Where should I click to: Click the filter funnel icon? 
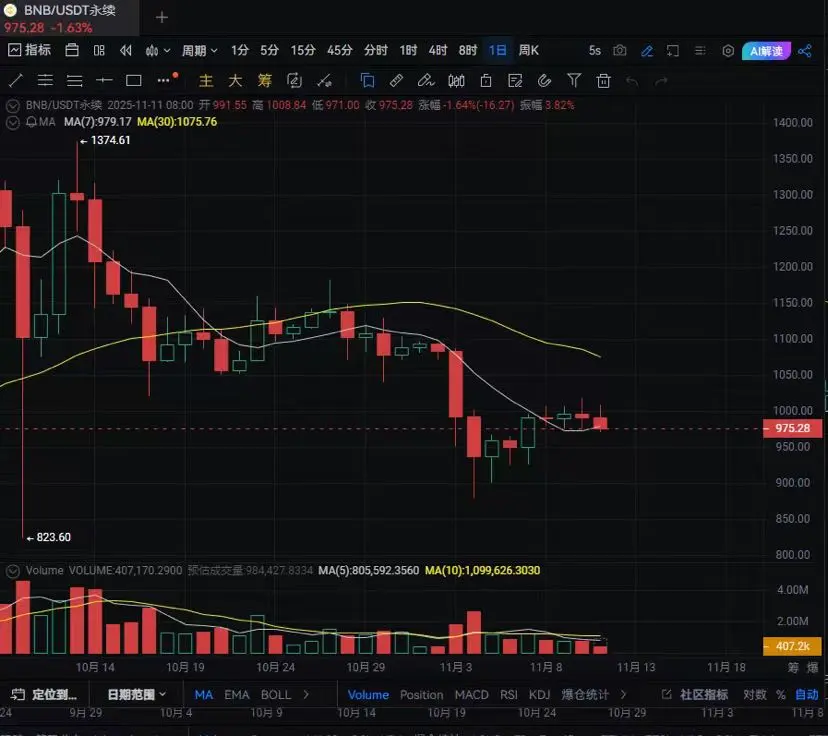coord(574,81)
